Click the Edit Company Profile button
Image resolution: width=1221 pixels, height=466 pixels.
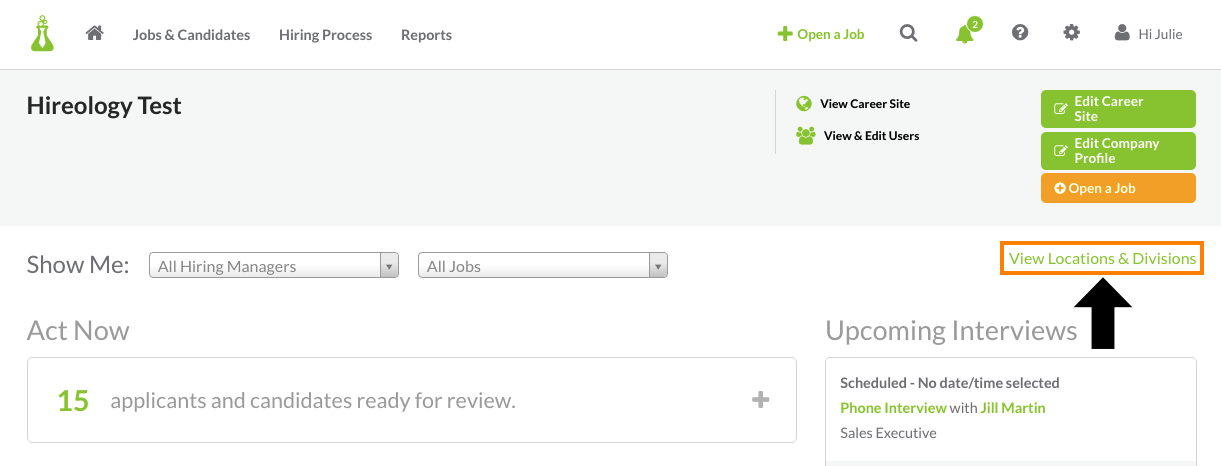[1118, 151]
